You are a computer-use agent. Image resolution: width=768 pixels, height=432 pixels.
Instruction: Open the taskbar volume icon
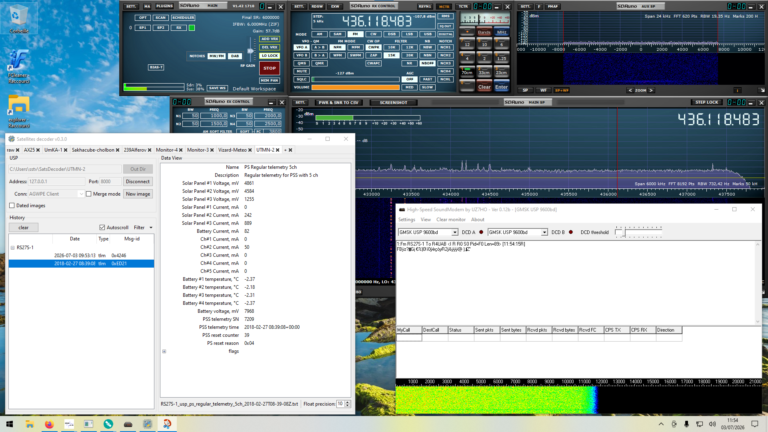(x=712, y=424)
